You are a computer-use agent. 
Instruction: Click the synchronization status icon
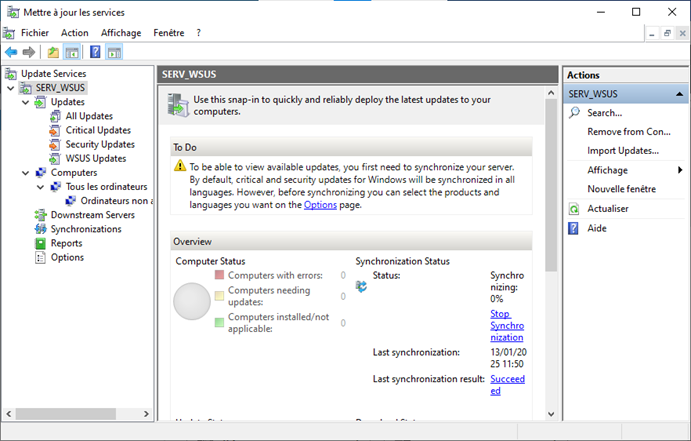(x=361, y=286)
